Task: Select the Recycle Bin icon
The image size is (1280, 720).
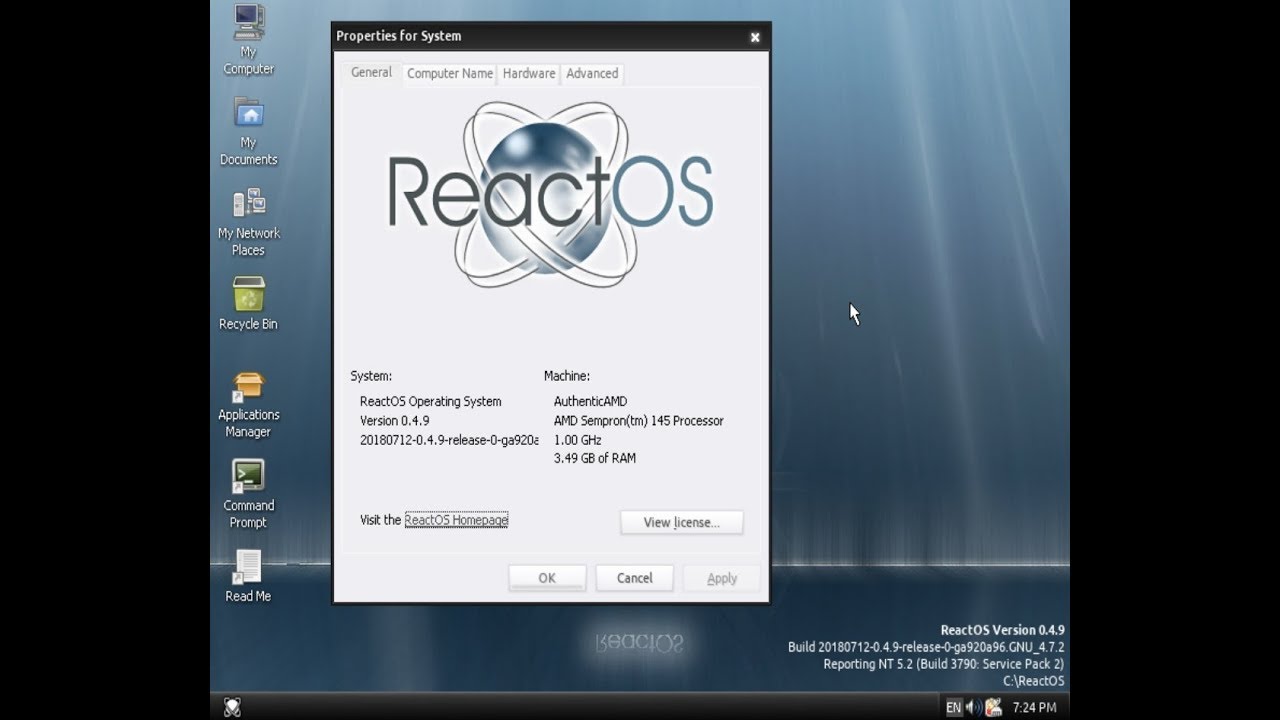Action: click(249, 304)
